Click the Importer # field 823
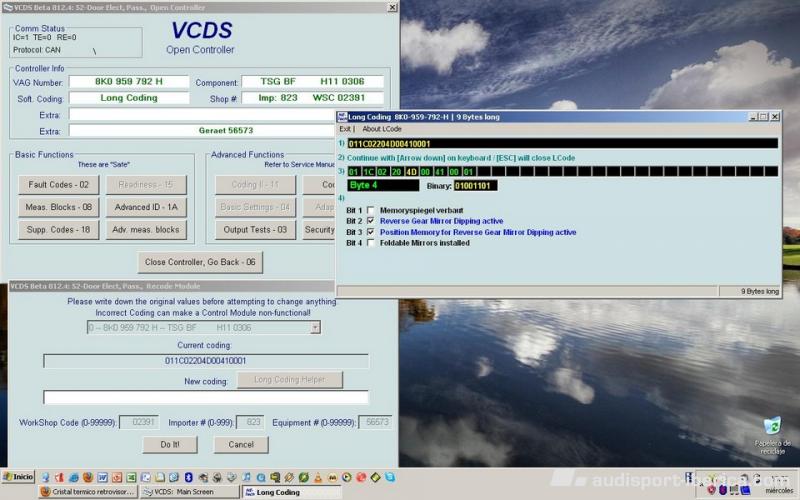This screenshot has width=800, height=500. (x=250, y=422)
